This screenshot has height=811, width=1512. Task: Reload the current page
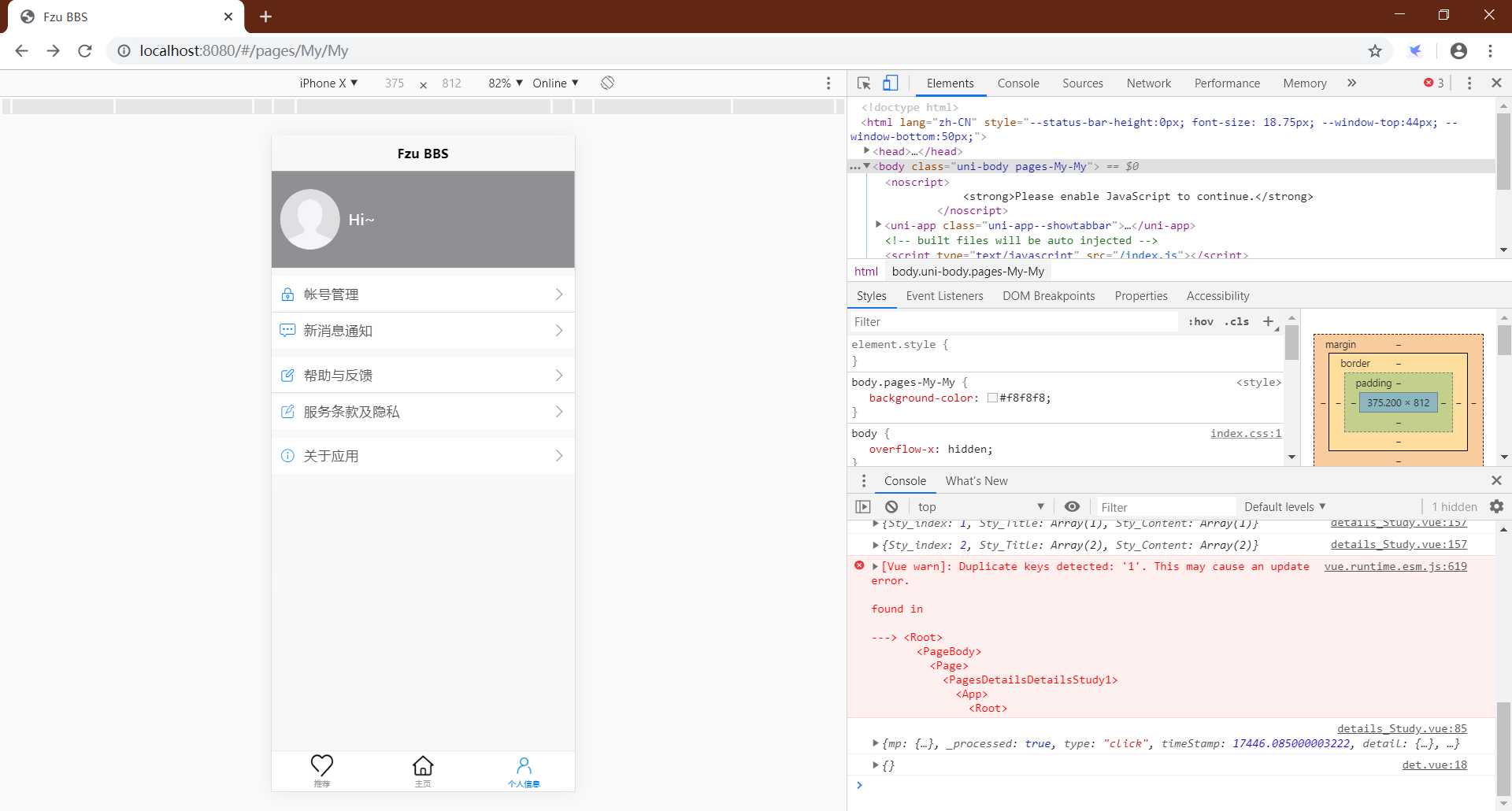click(x=85, y=50)
